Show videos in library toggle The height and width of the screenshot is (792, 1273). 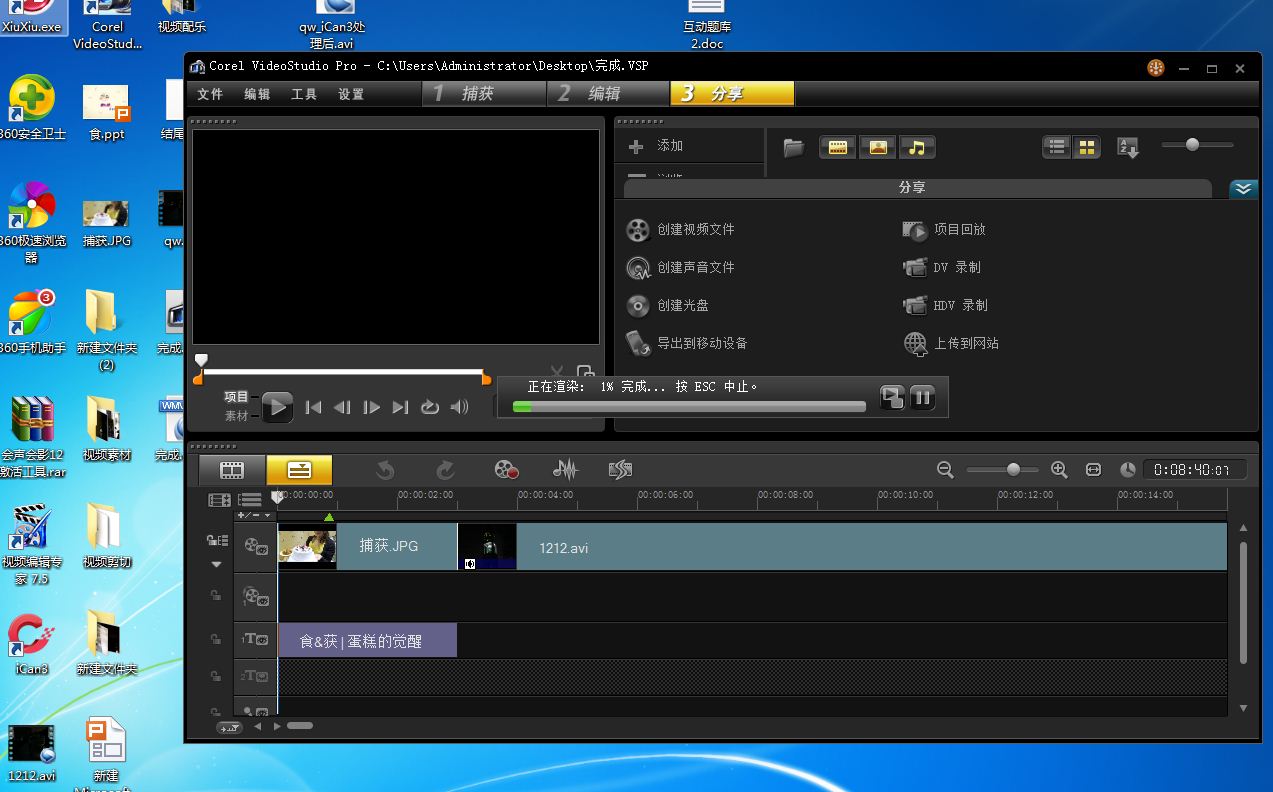(x=838, y=147)
